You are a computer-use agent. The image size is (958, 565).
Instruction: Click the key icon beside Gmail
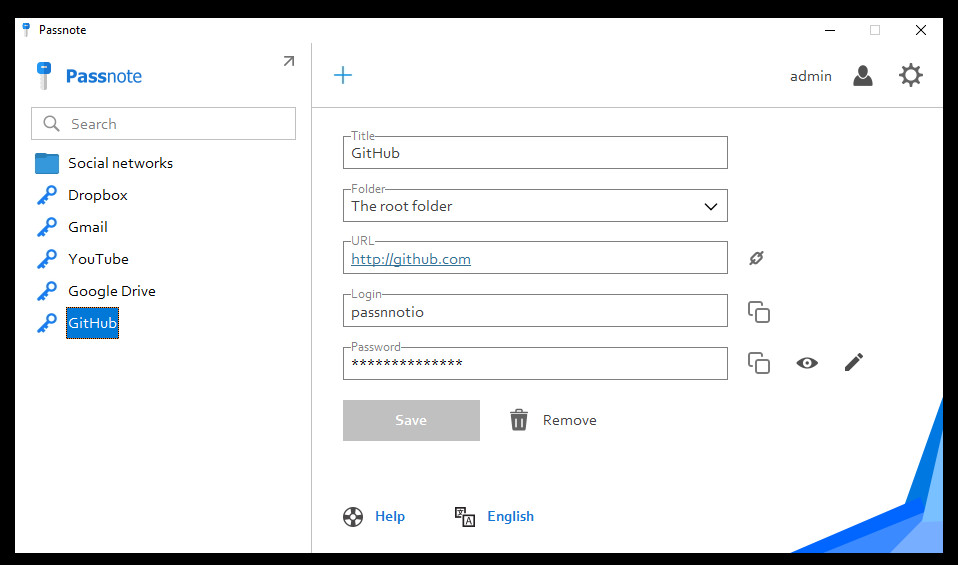[x=46, y=227]
